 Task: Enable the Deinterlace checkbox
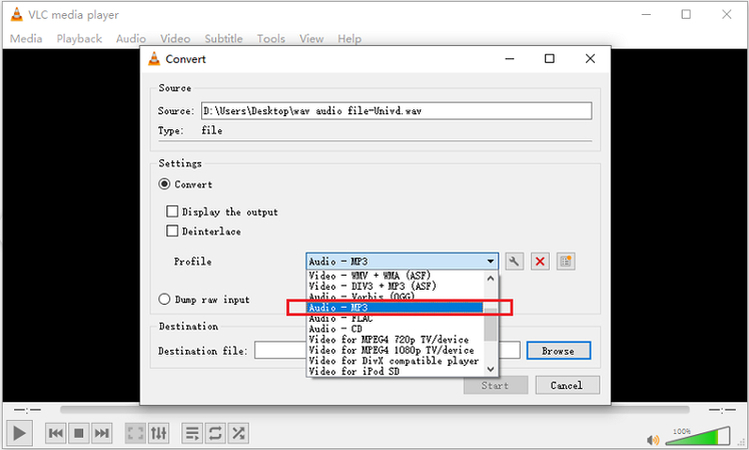(172, 231)
